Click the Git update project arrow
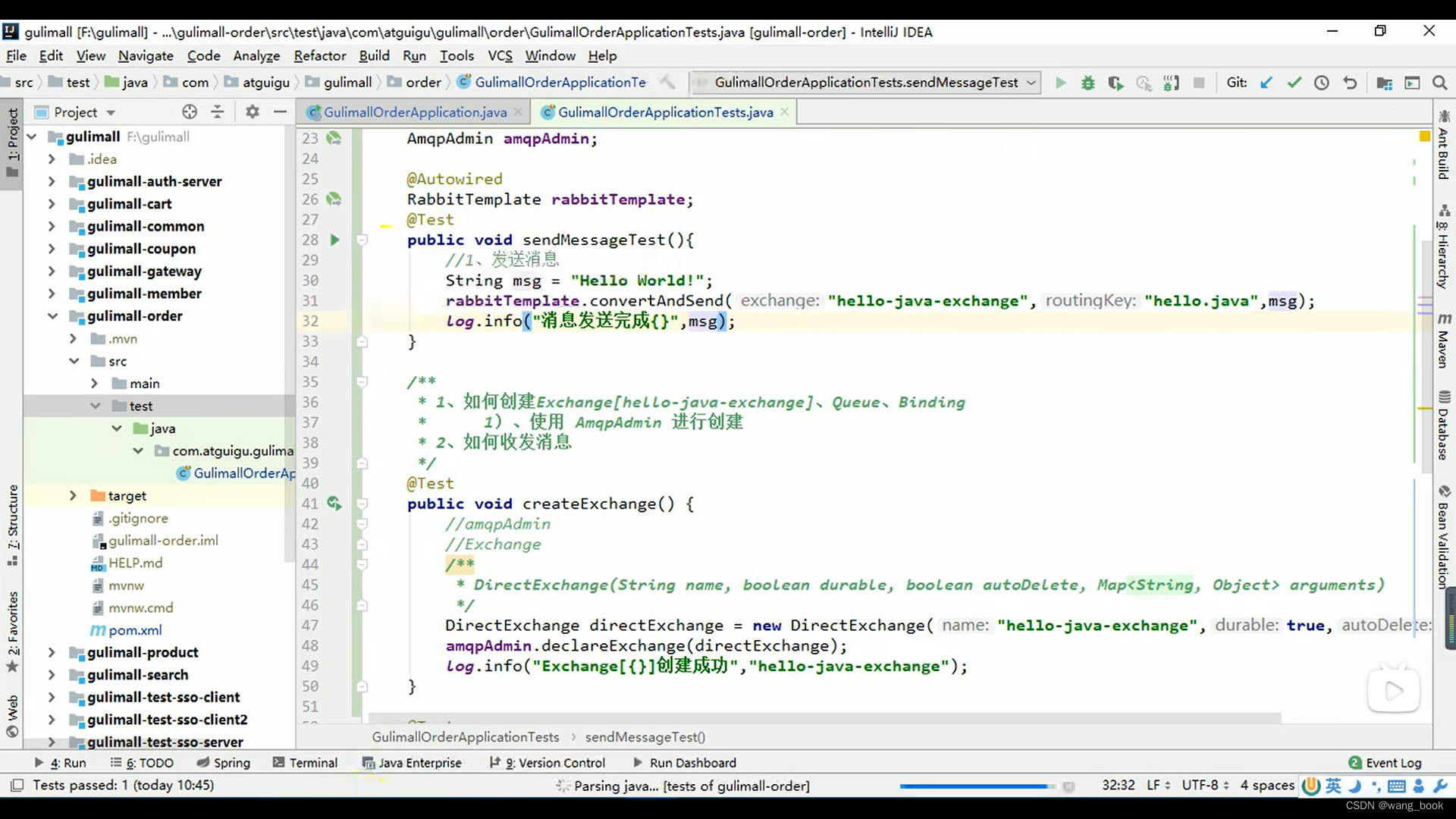The height and width of the screenshot is (819, 1456). (1266, 83)
